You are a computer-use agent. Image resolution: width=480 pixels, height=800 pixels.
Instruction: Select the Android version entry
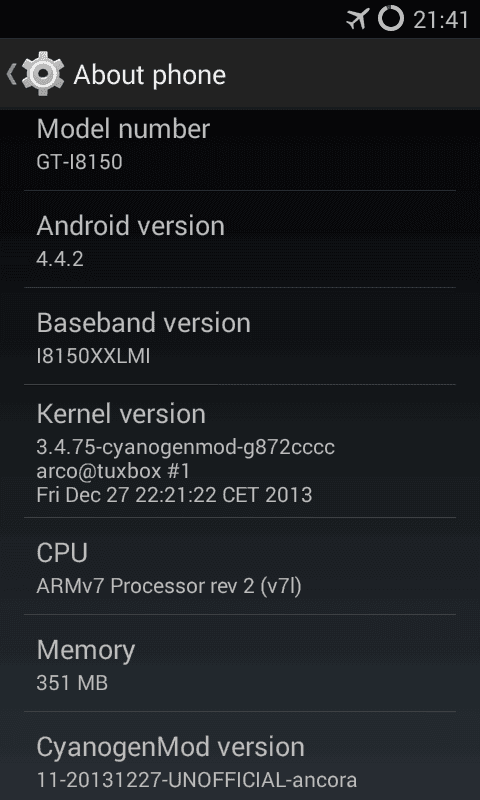(x=240, y=239)
